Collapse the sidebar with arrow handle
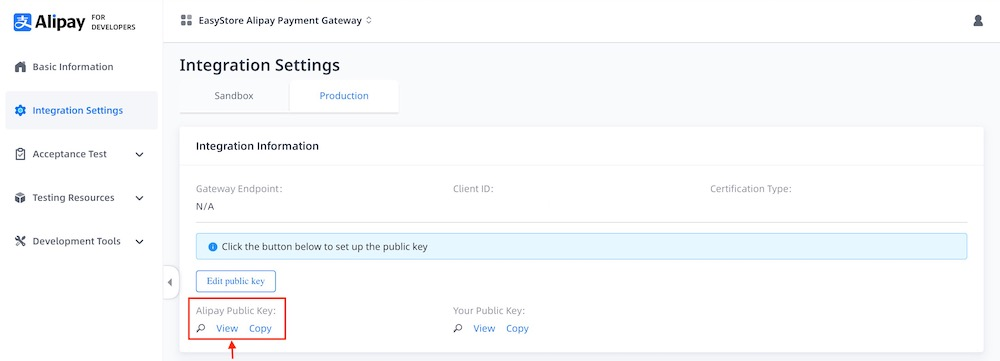 pos(170,282)
